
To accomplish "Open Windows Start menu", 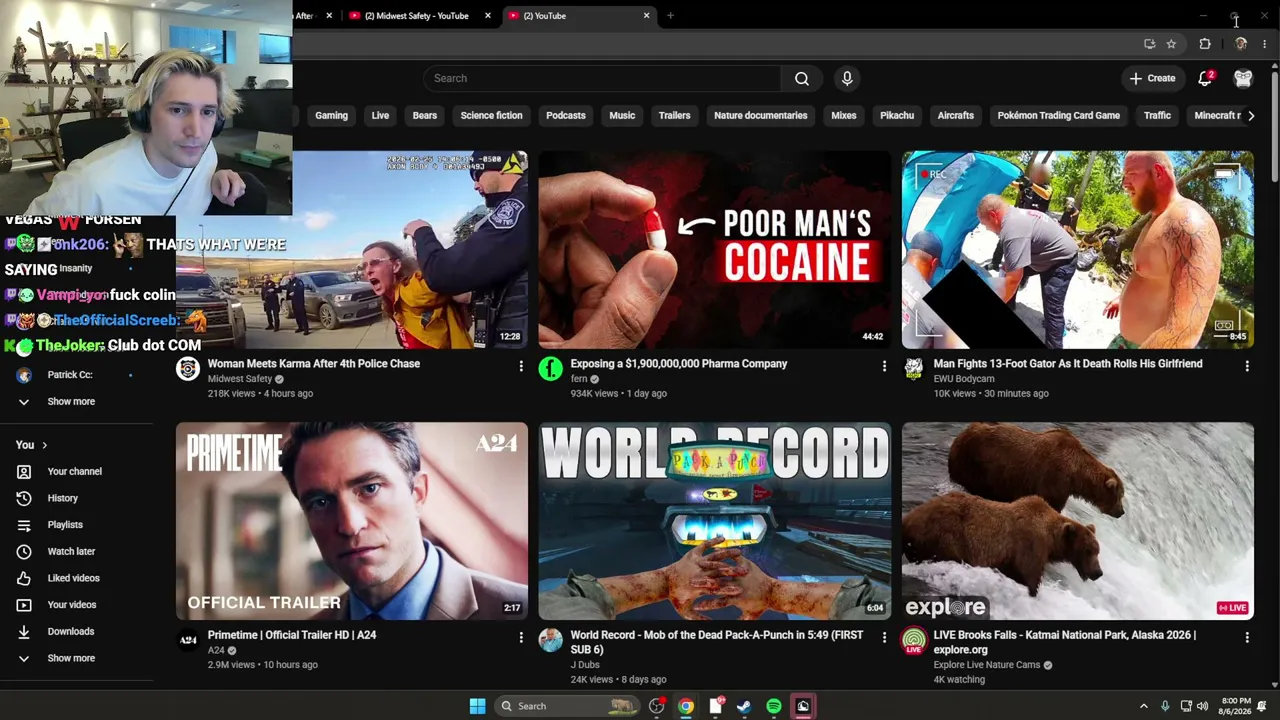I will coord(477,706).
